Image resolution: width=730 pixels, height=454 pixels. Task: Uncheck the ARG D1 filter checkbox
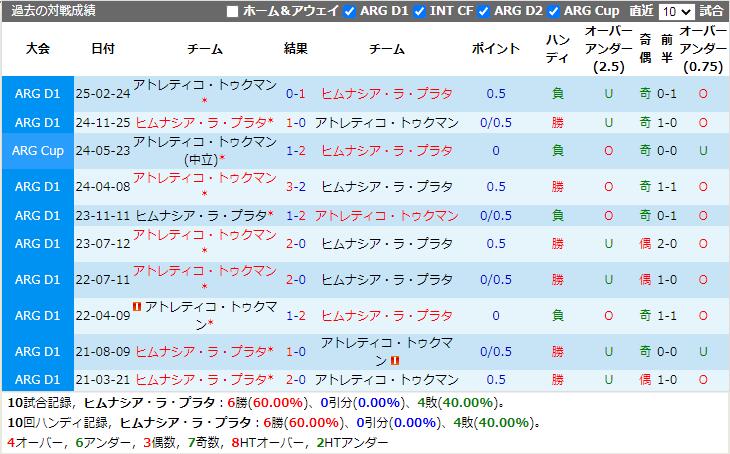pos(349,11)
